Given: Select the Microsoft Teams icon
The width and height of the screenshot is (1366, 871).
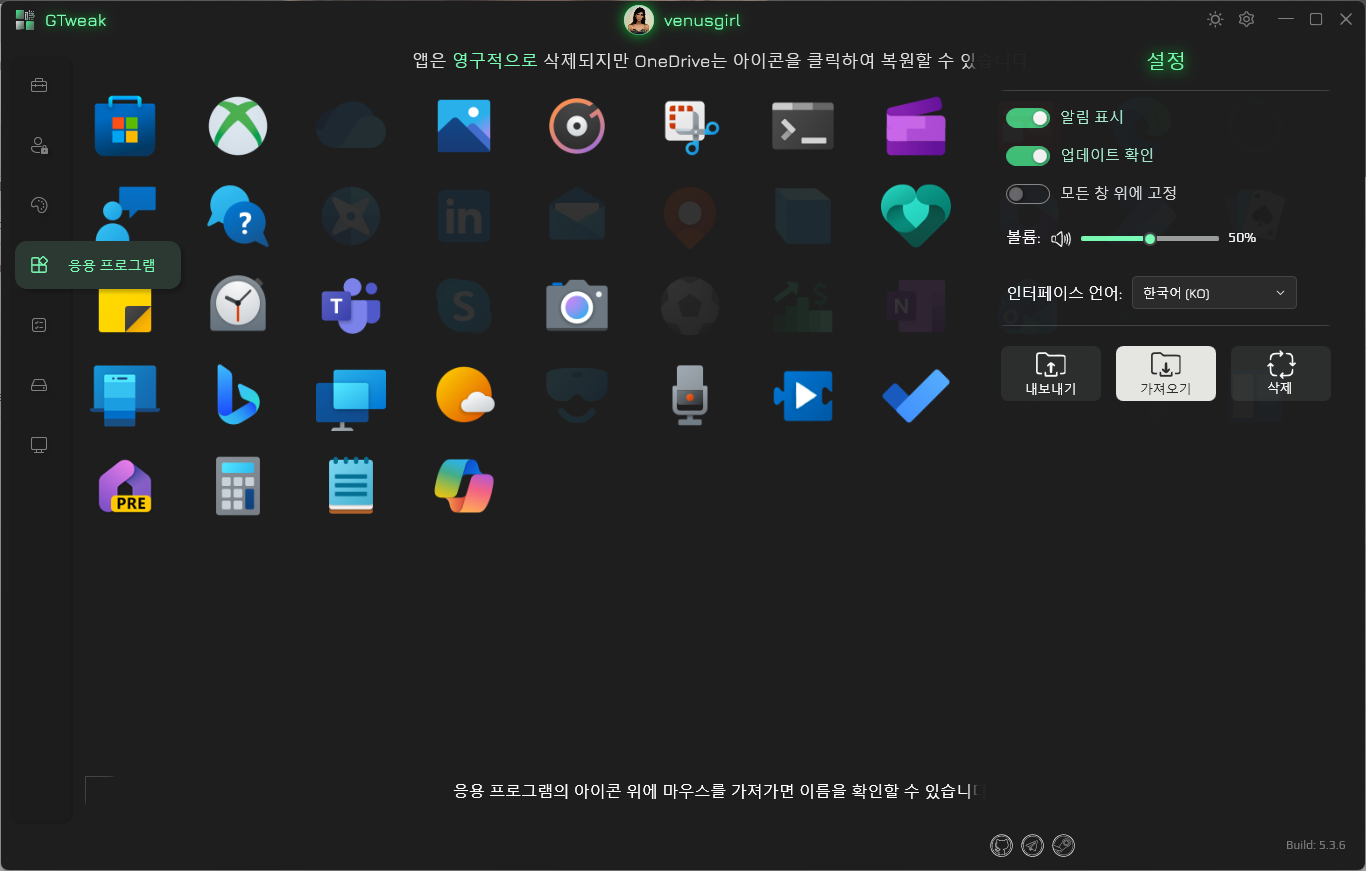Looking at the screenshot, I should click(351, 306).
